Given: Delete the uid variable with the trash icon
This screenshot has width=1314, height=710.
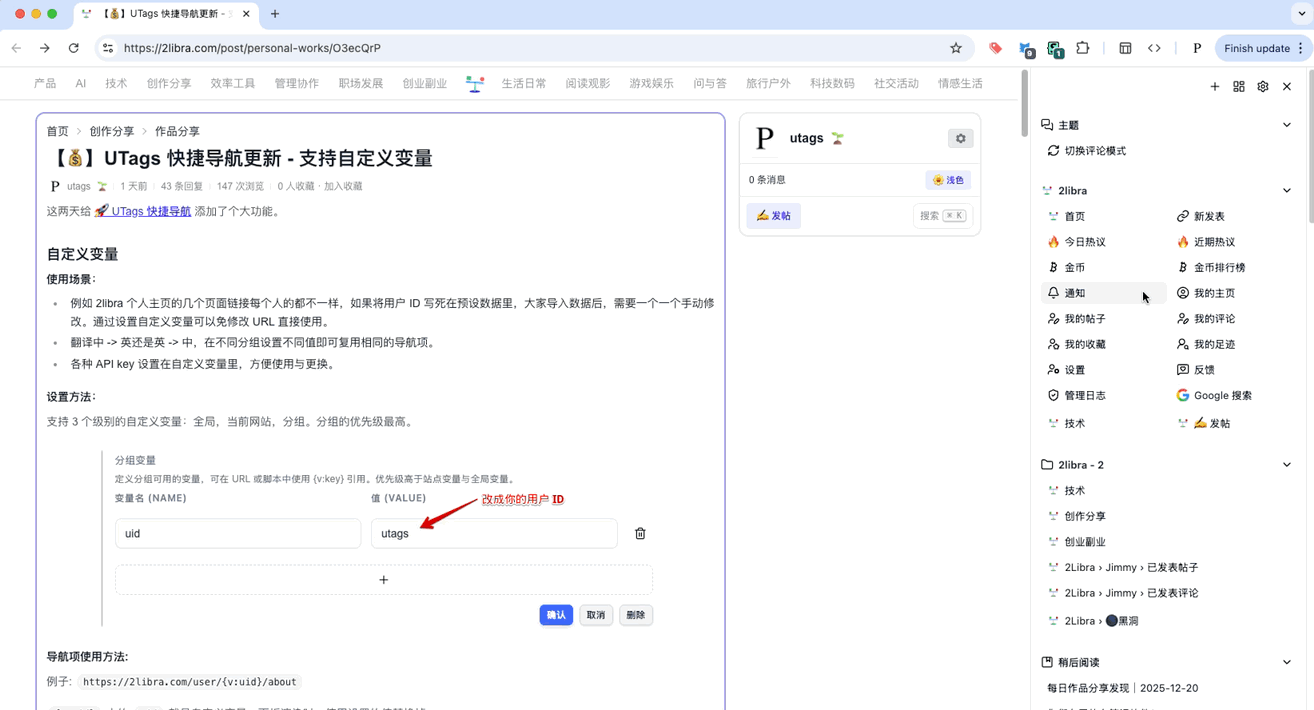Looking at the screenshot, I should tap(639, 533).
